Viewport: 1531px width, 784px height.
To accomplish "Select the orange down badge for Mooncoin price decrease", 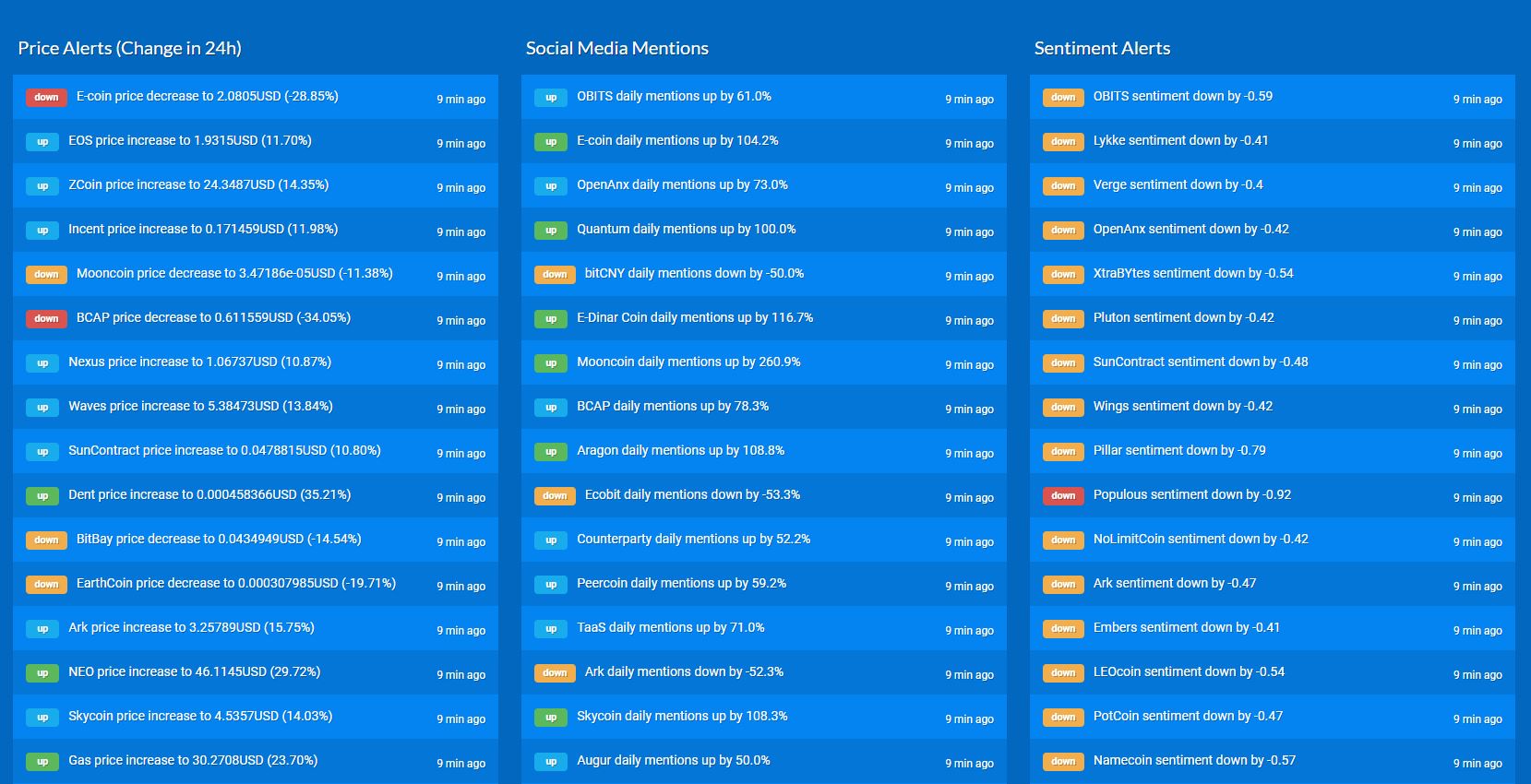I will coord(46,274).
